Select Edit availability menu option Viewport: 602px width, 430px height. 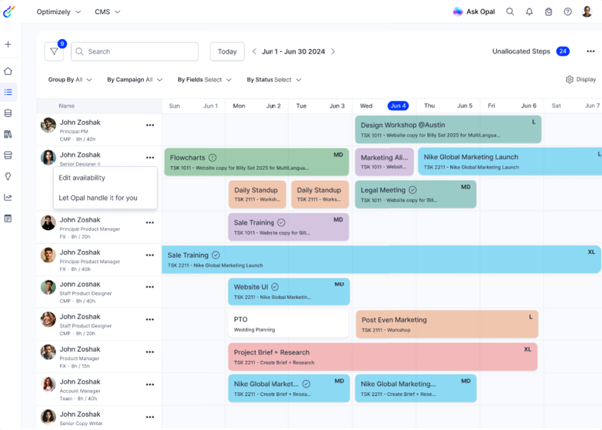pyautogui.click(x=82, y=178)
